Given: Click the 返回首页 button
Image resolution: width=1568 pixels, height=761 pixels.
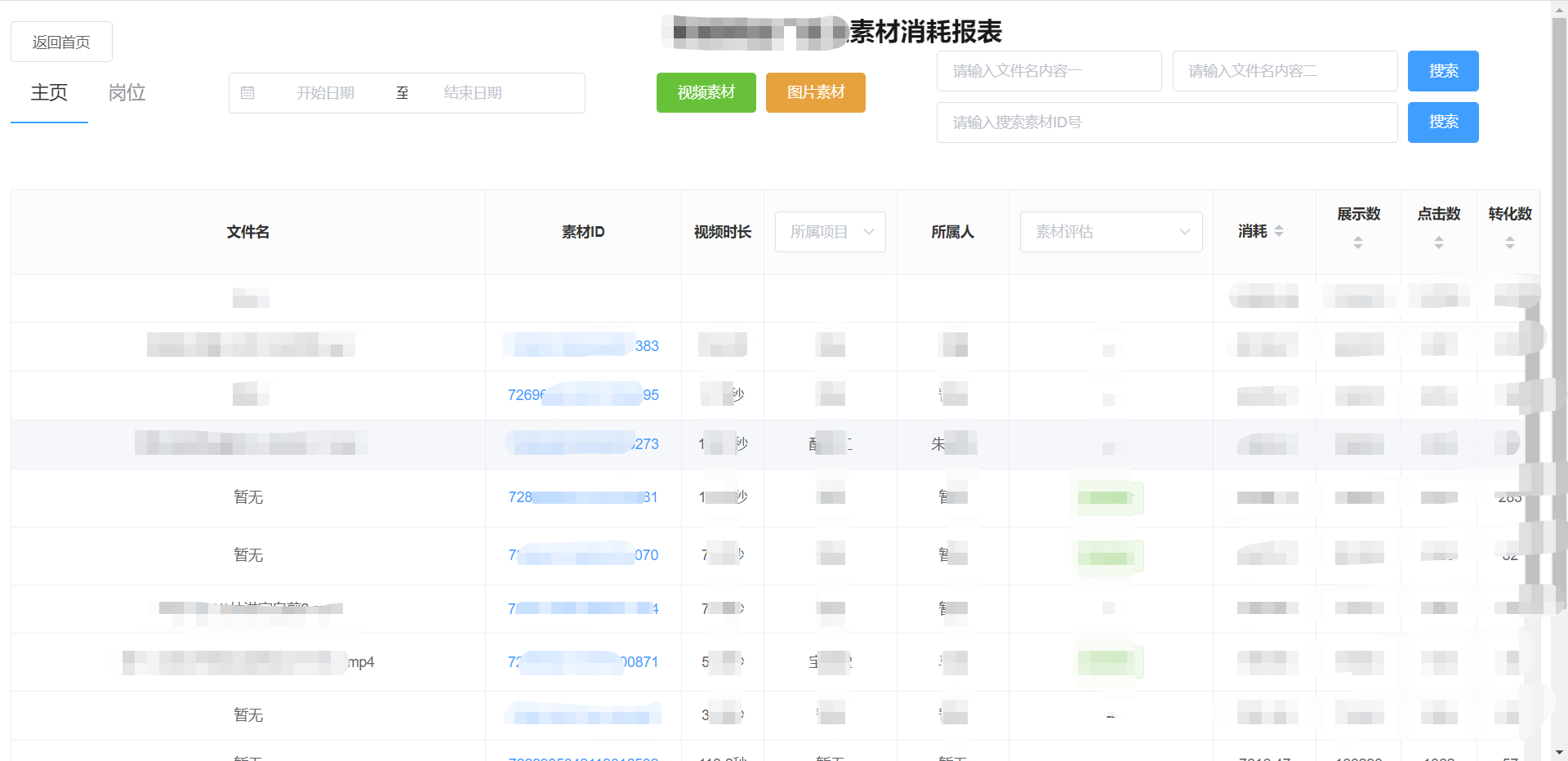Looking at the screenshot, I should (61, 42).
